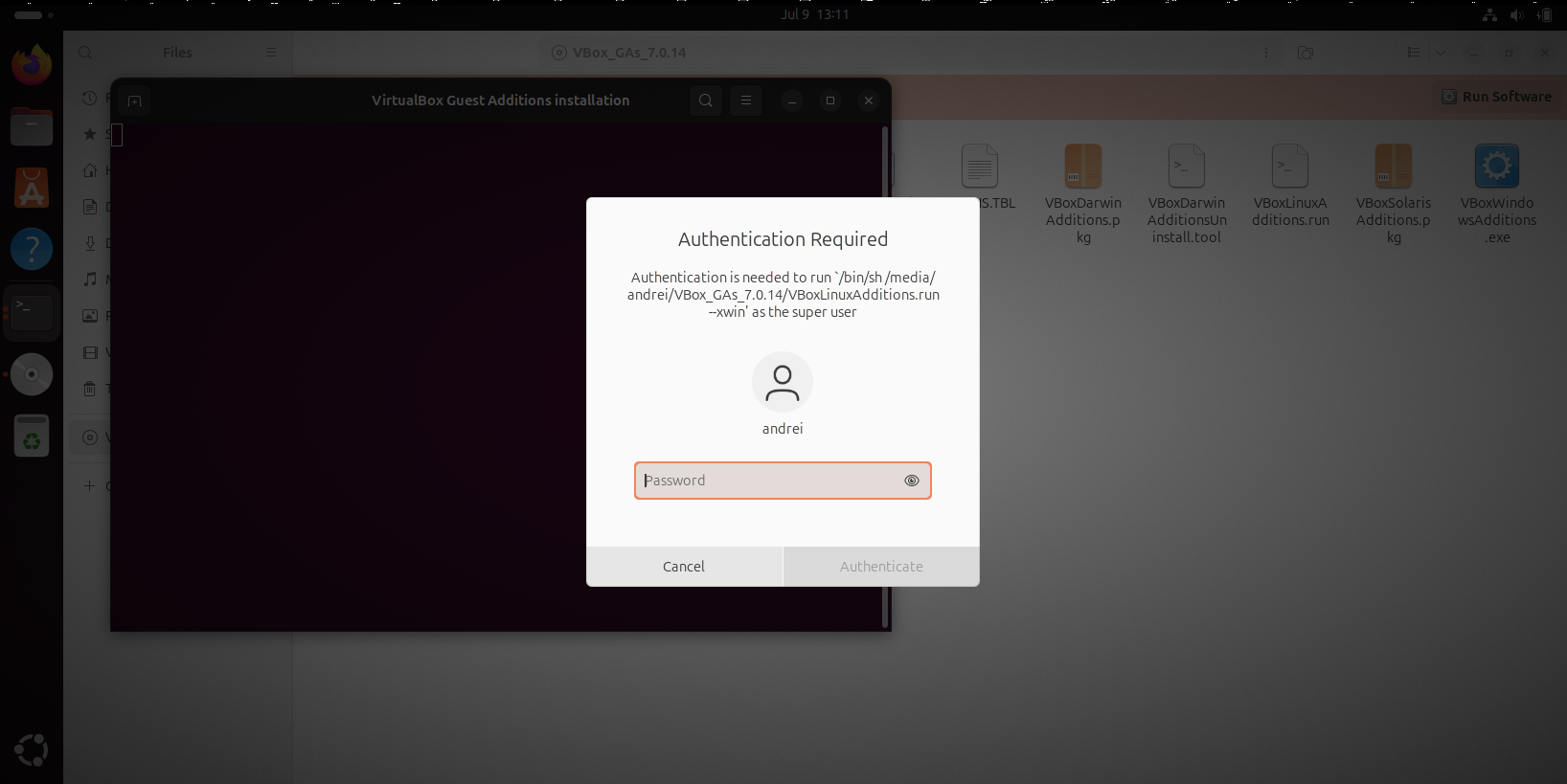The width and height of the screenshot is (1567, 784).
Task: Click the Activities pill in top bar
Action: (x=34, y=15)
